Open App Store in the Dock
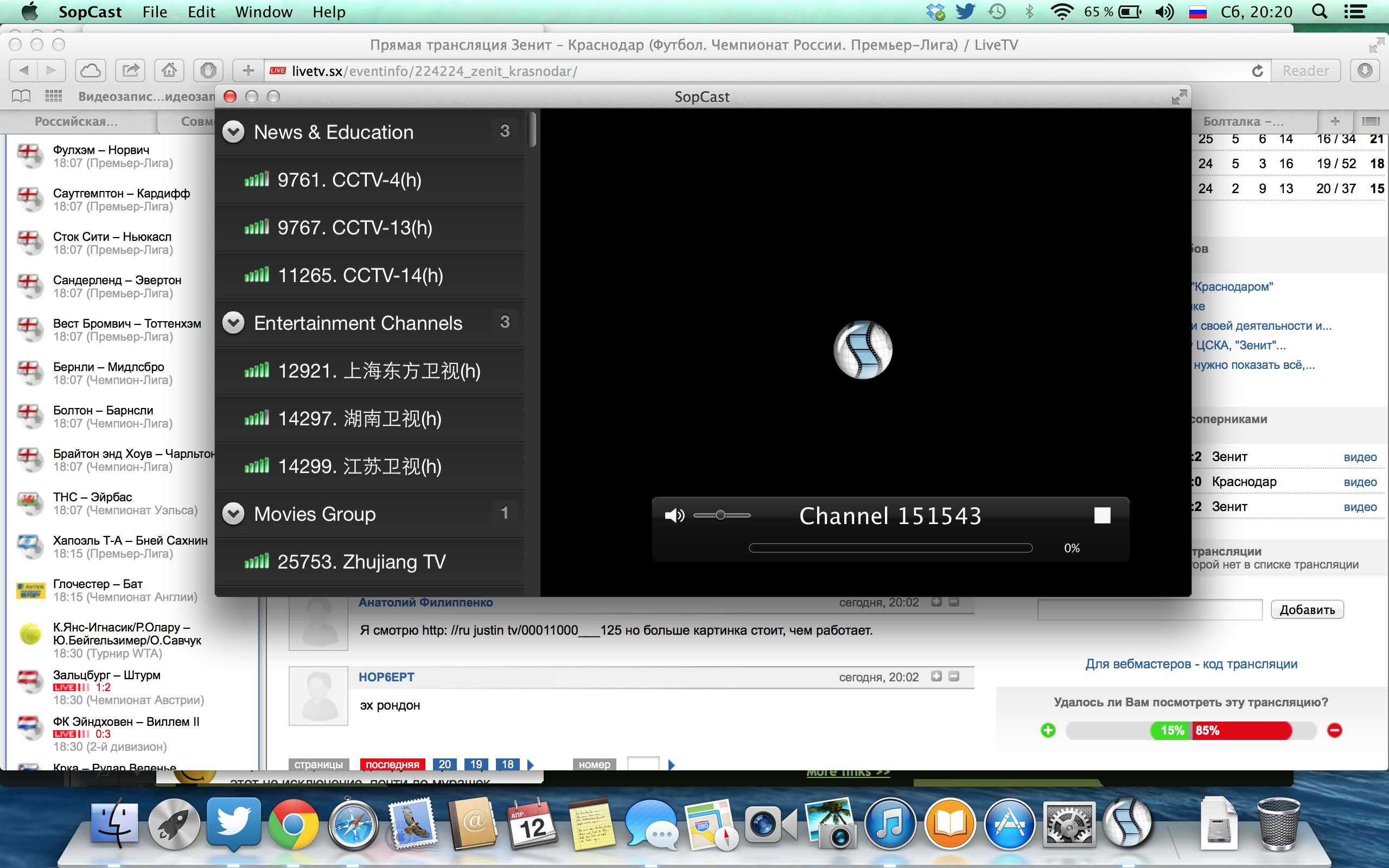 tap(1009, 823)
